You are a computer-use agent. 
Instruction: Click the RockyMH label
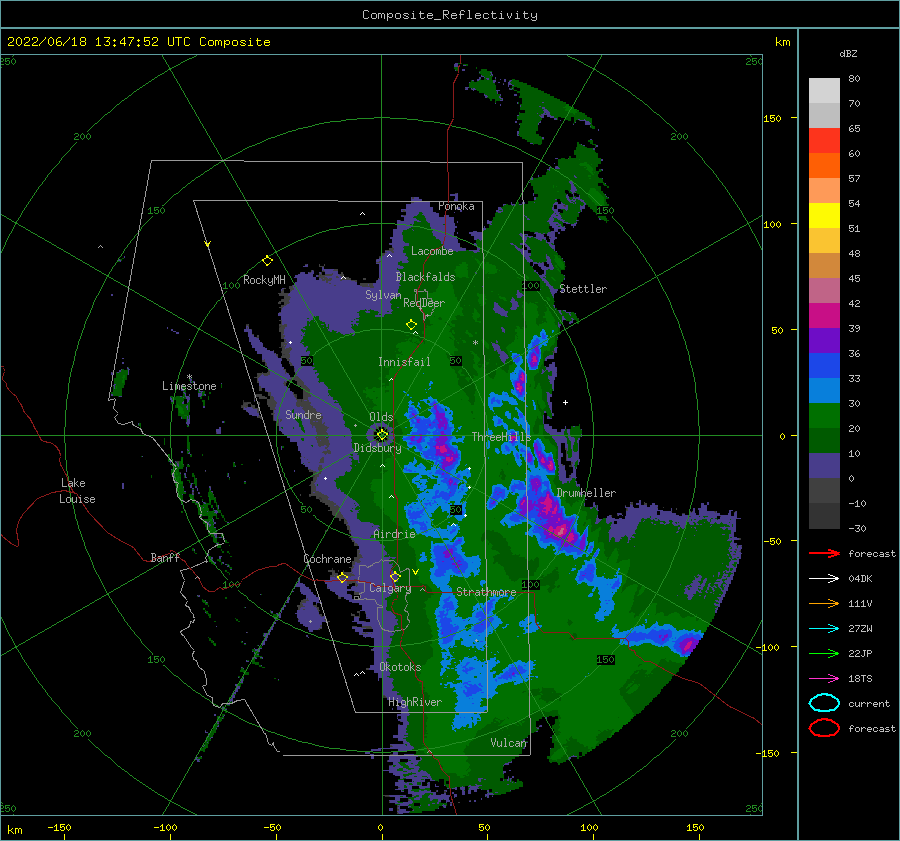coord(264,280)
